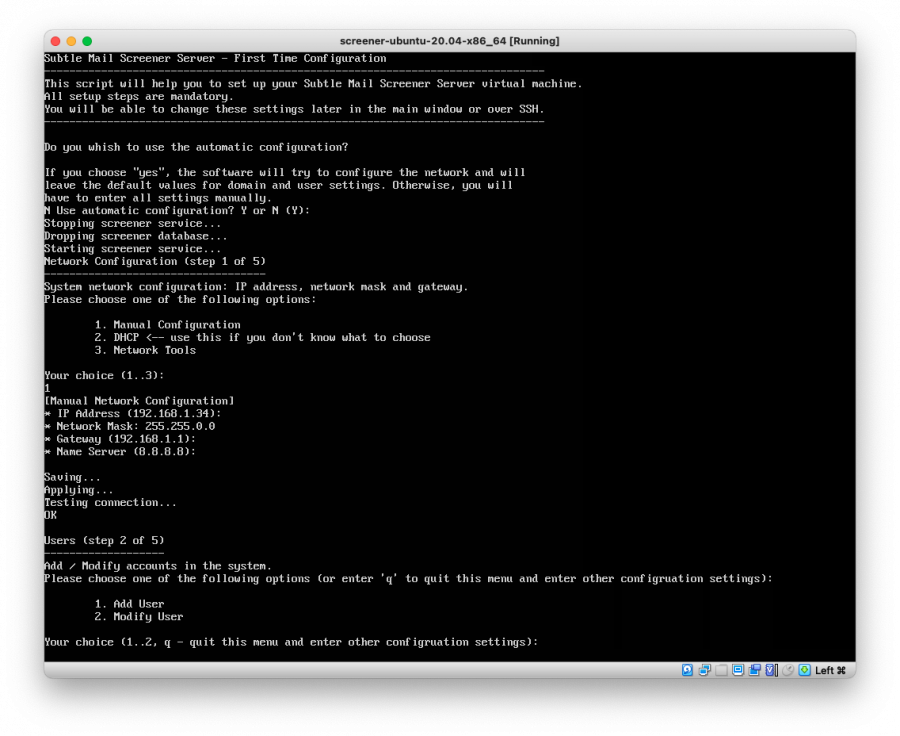Click the hard disk activity status icon
900x736 pixels.
(x=687, y=670)
